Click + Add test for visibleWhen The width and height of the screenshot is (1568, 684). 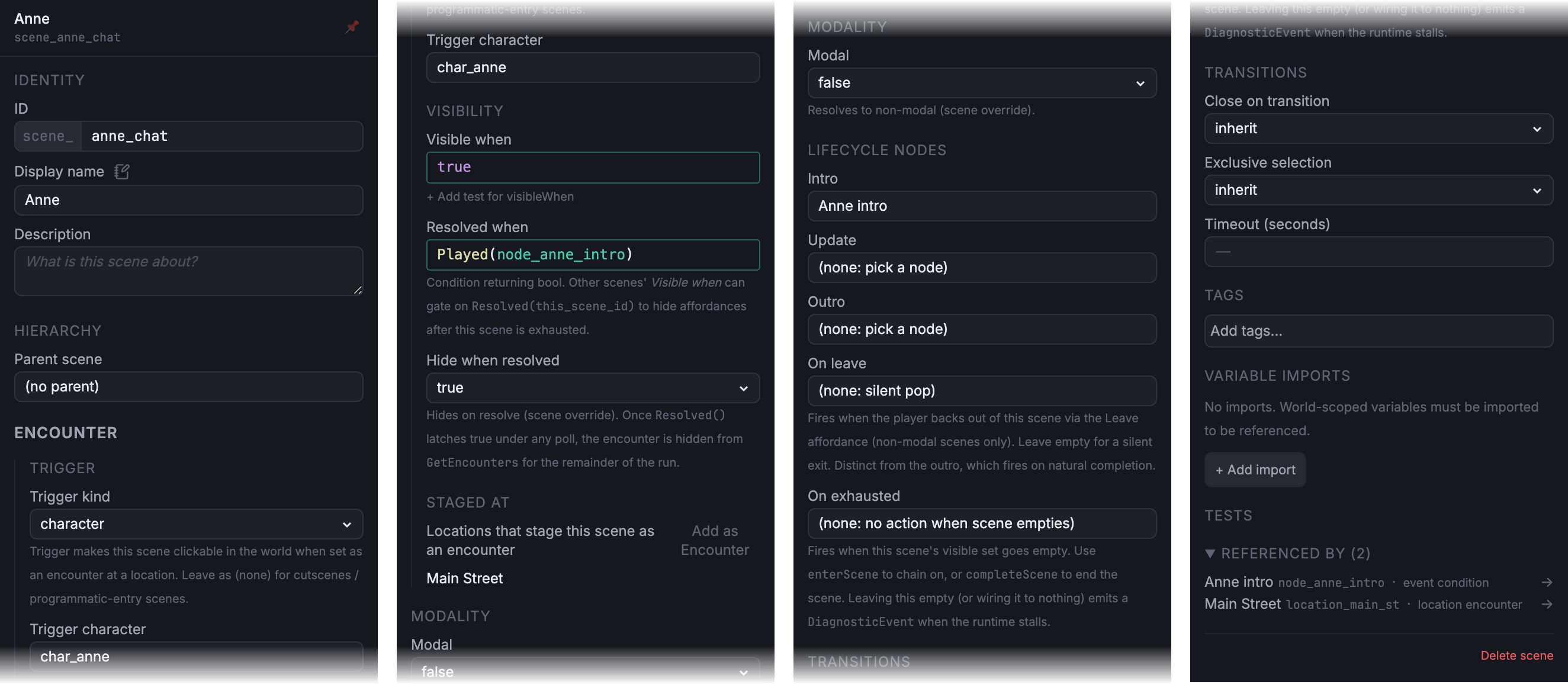point(500,197)
